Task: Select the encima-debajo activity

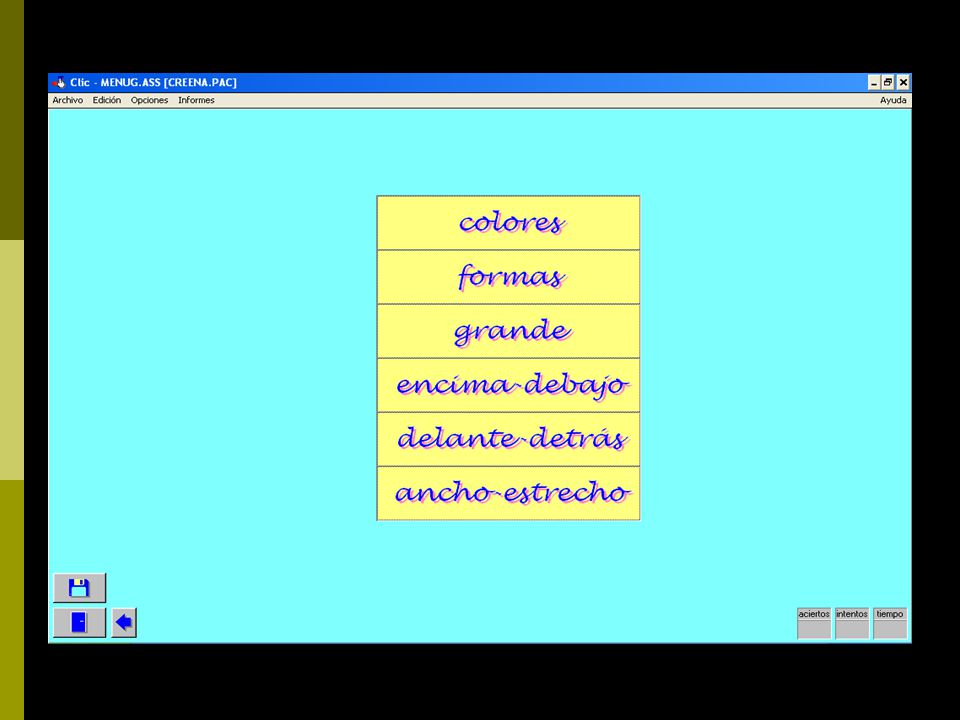Action: click(508, 385)
